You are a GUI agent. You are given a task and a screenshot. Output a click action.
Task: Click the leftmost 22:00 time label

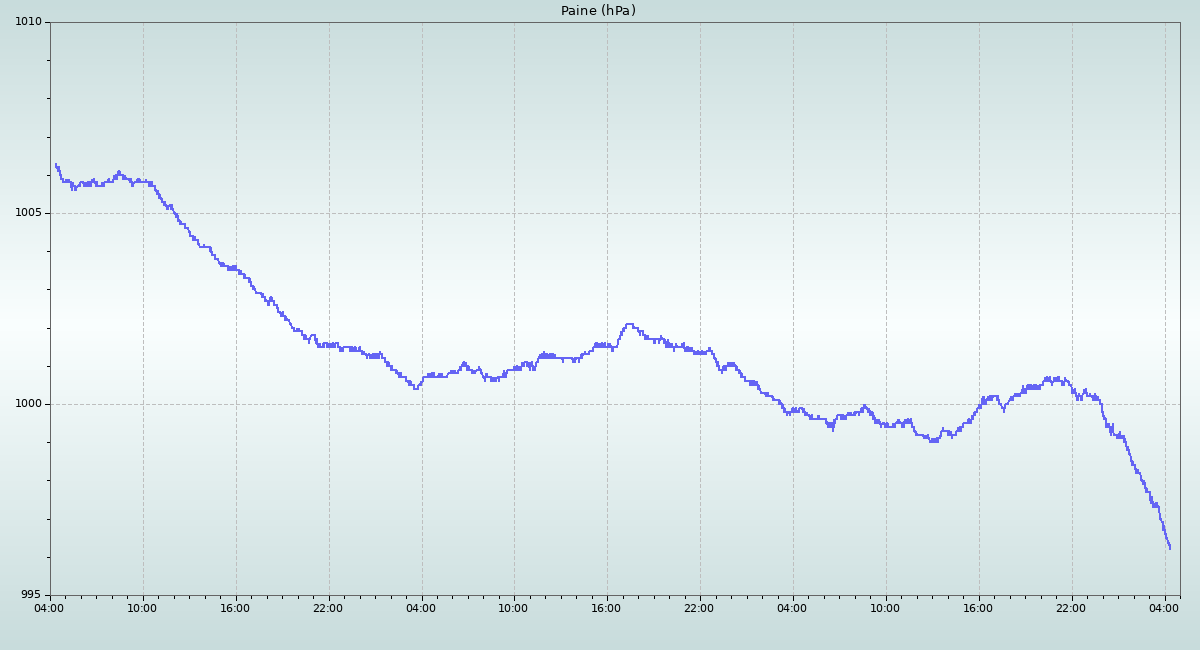point(328,608)
